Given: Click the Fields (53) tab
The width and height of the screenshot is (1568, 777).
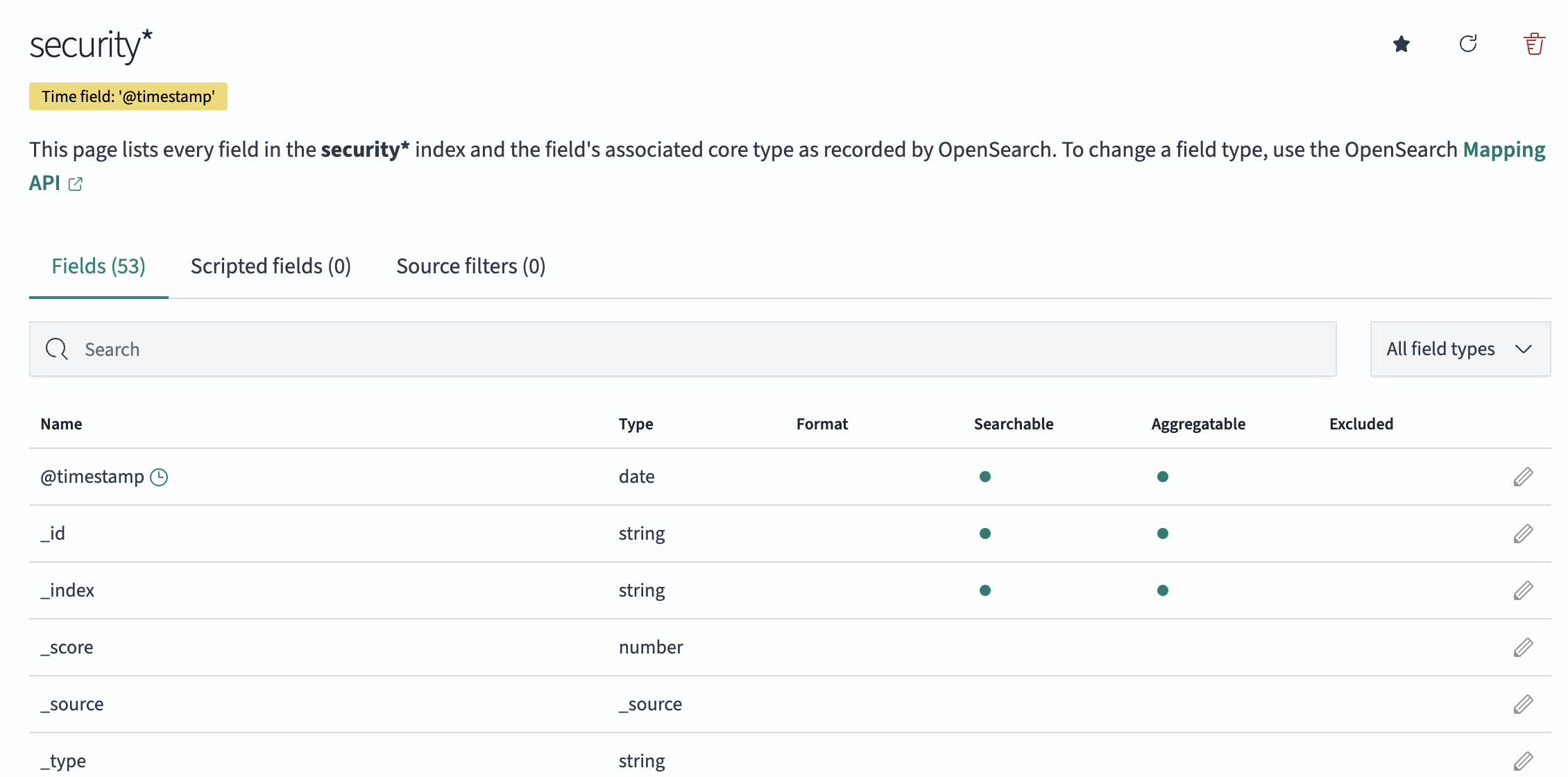Looking at the screenshot, I should [x=98, y=266].
